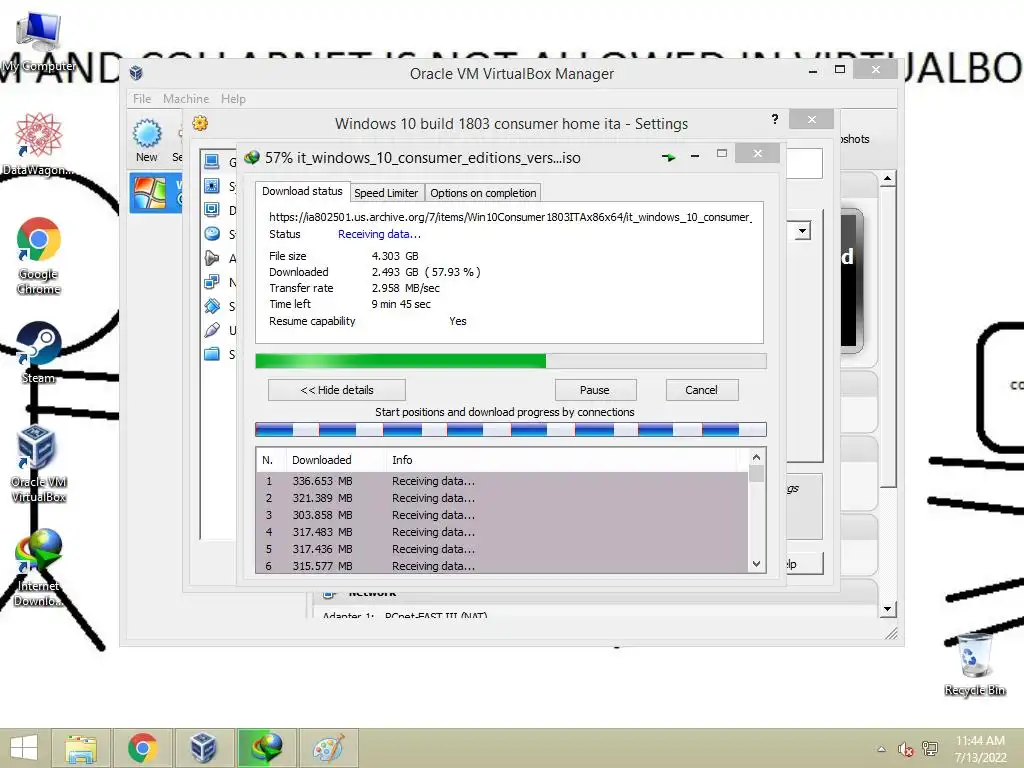Select connection row 5 with 317.436 MB
Screen dimensions: 1024x768
(x=502, y=549)
